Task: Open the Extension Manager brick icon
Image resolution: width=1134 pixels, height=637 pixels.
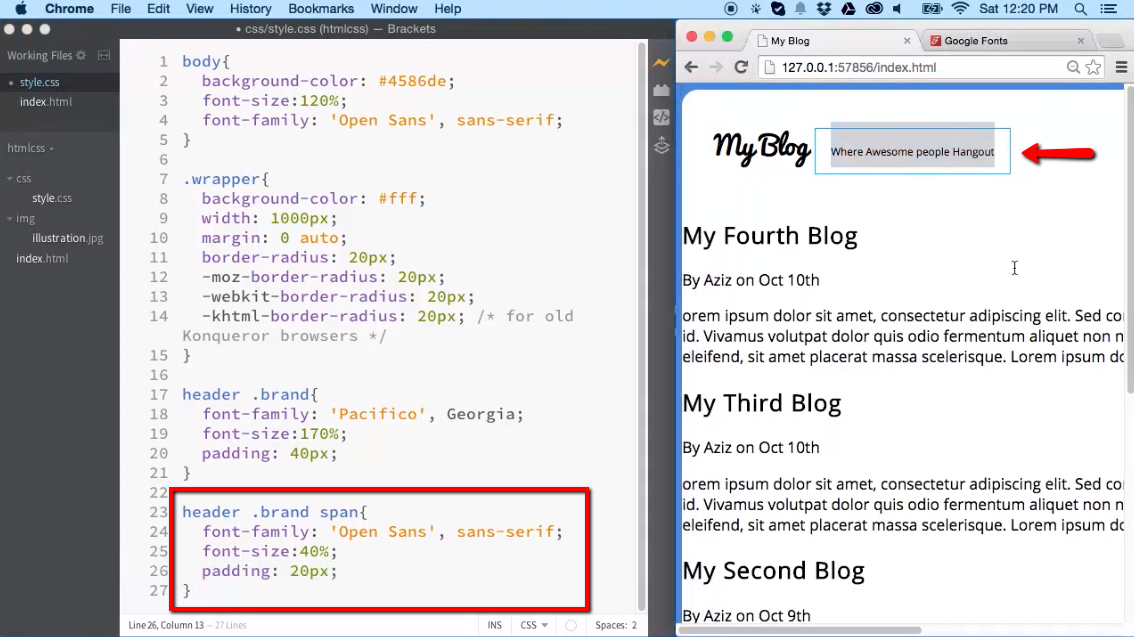Action: (661, 88)
